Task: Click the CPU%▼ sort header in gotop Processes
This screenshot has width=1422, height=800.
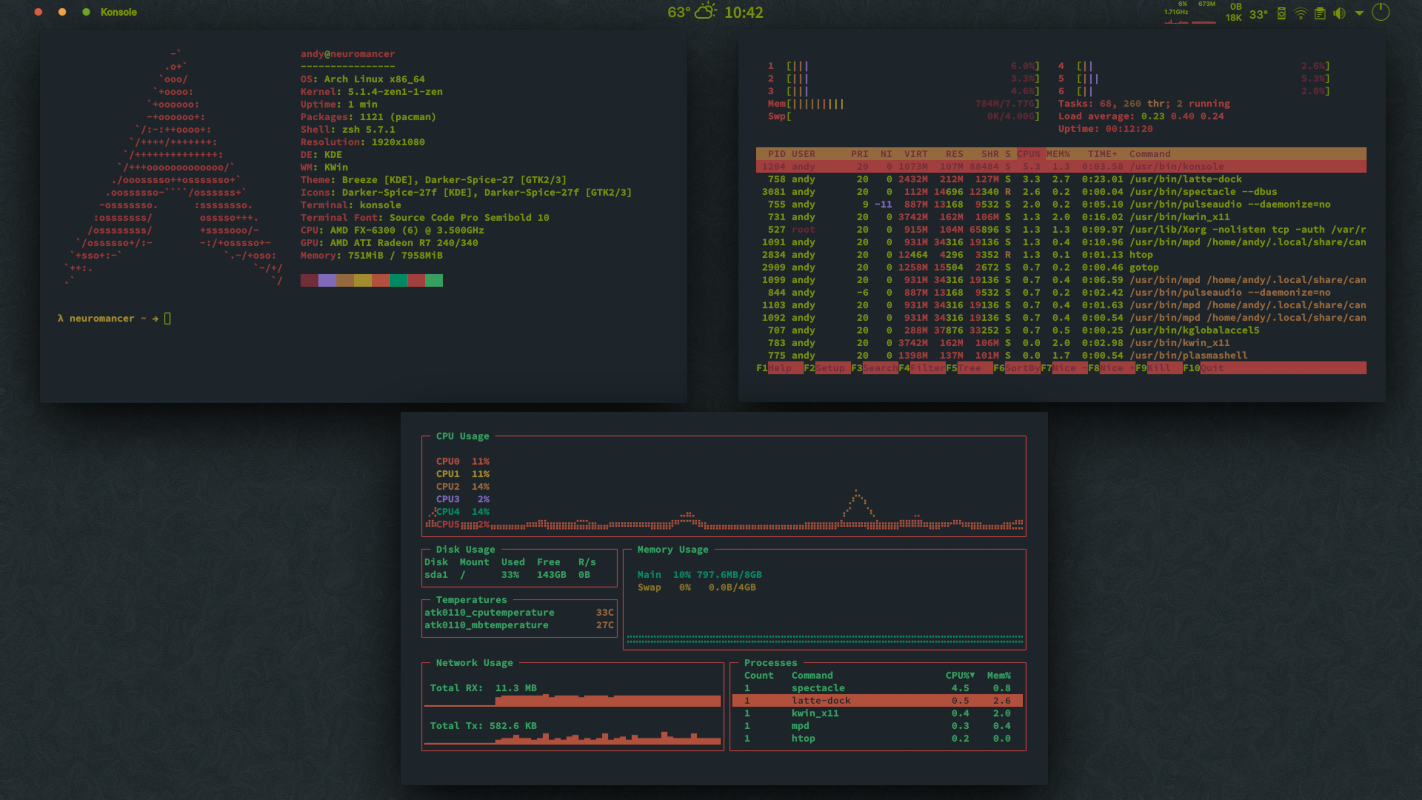Action: (x=961, y=675)
